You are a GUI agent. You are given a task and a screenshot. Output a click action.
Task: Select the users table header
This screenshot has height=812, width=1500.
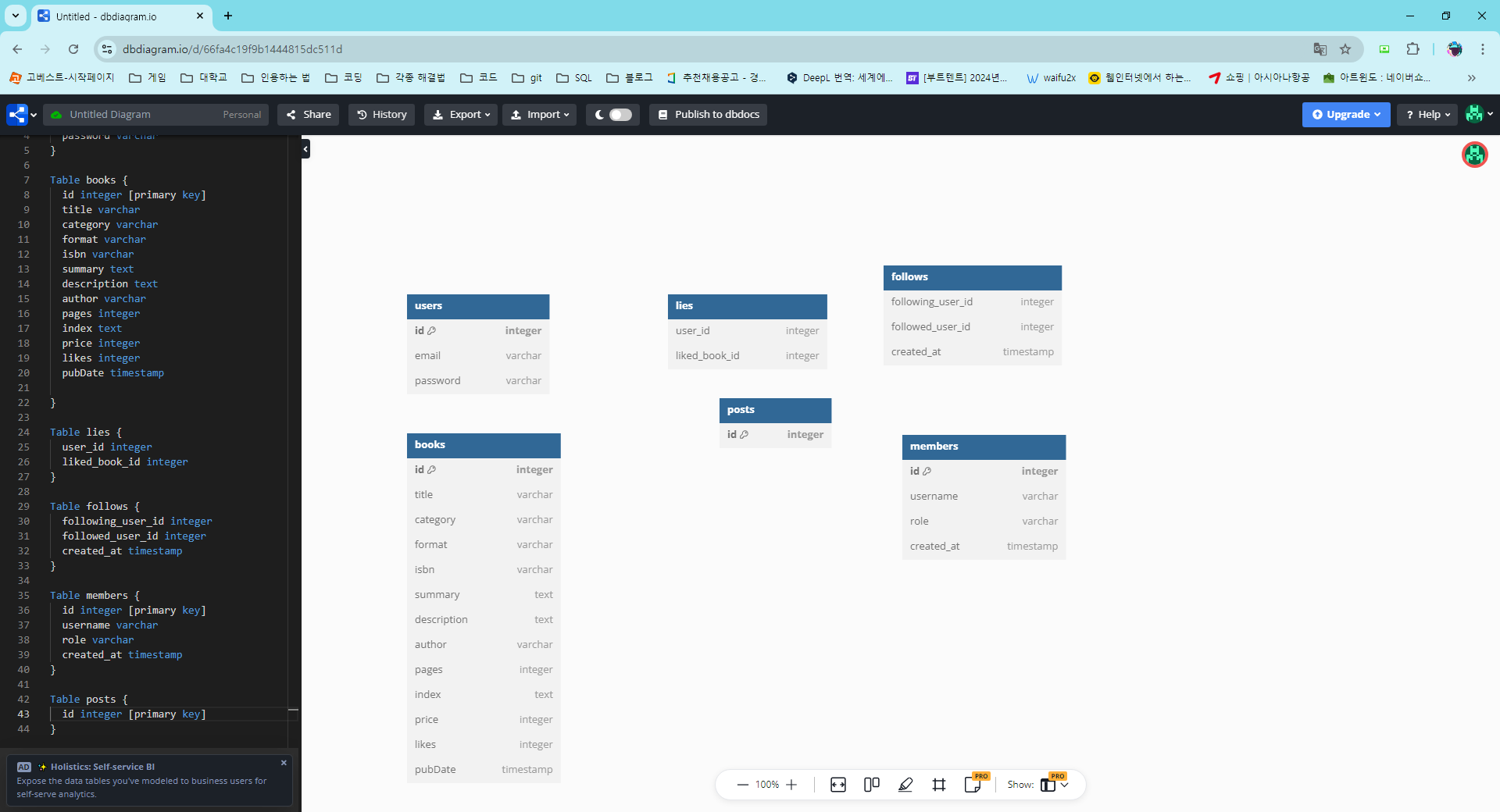(x=478, y=306)
